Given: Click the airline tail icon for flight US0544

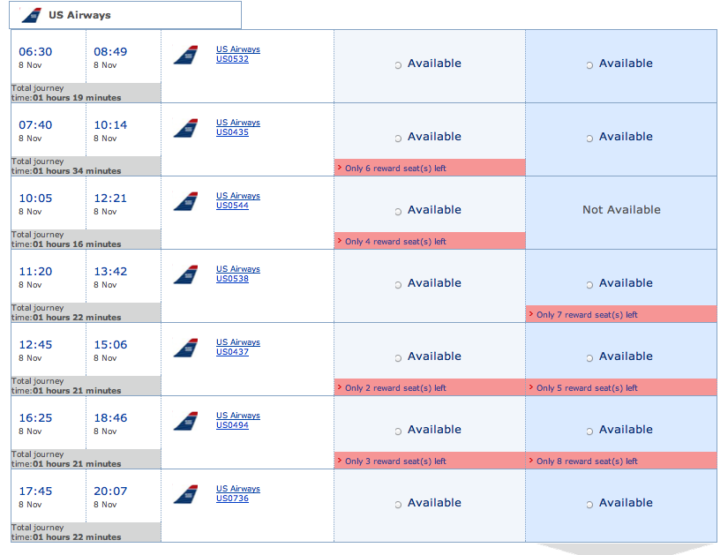Looking at the screenshot, I should [x=186, y=201].
